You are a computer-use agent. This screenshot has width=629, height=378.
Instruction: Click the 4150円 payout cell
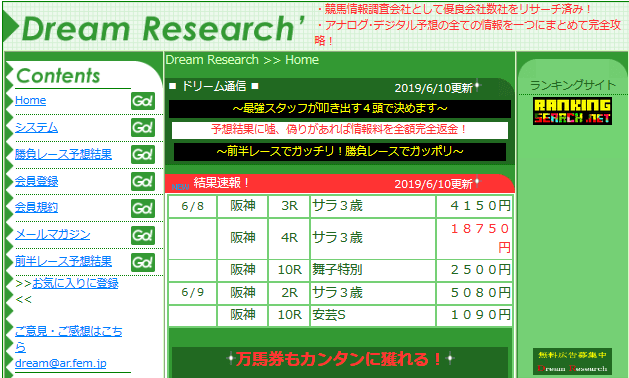(x=475, y=206)
